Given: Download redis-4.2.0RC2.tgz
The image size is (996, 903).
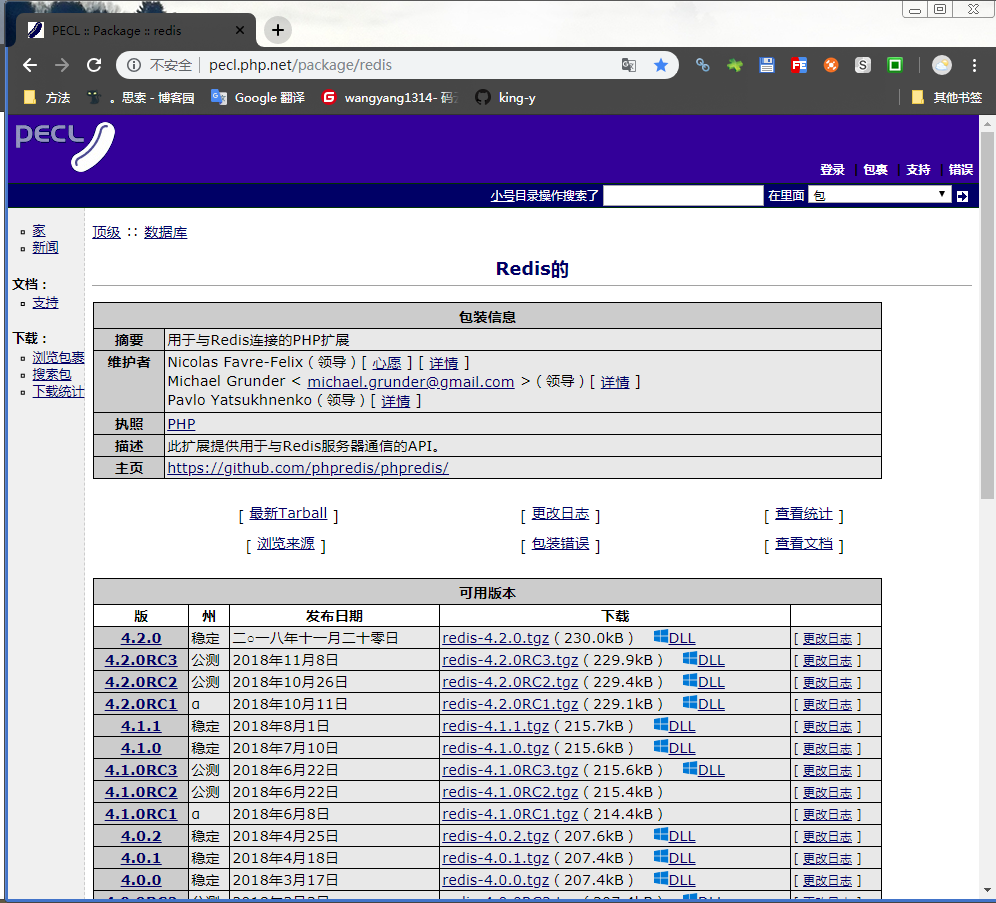Looking at the screenshot, I should 510,682.
